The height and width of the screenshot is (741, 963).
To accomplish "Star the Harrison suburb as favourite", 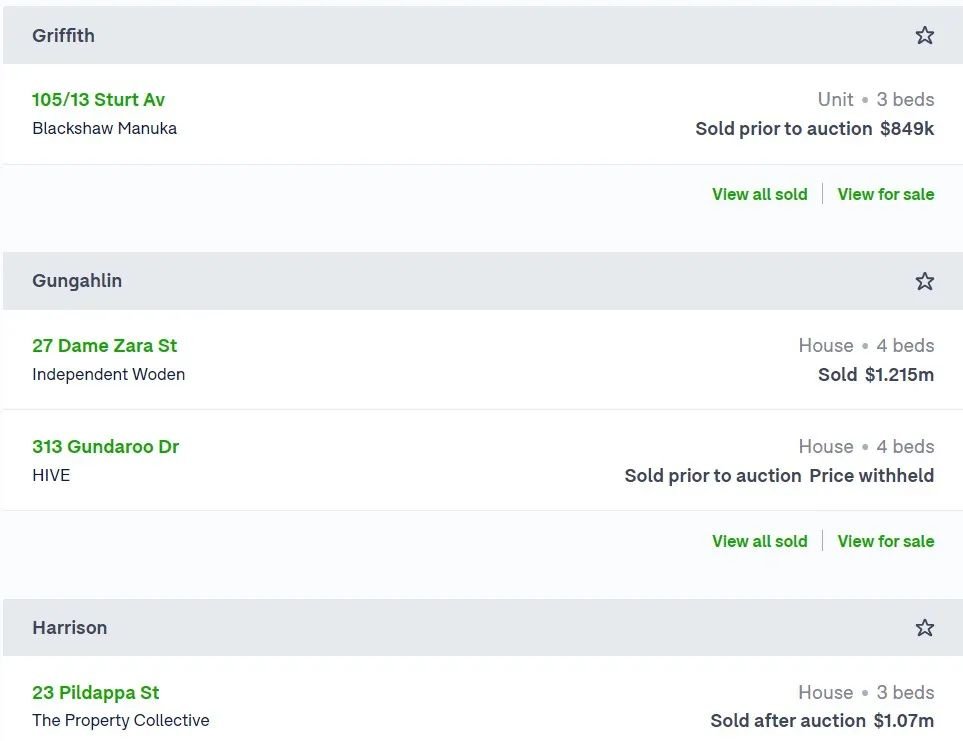I will 924,627.
